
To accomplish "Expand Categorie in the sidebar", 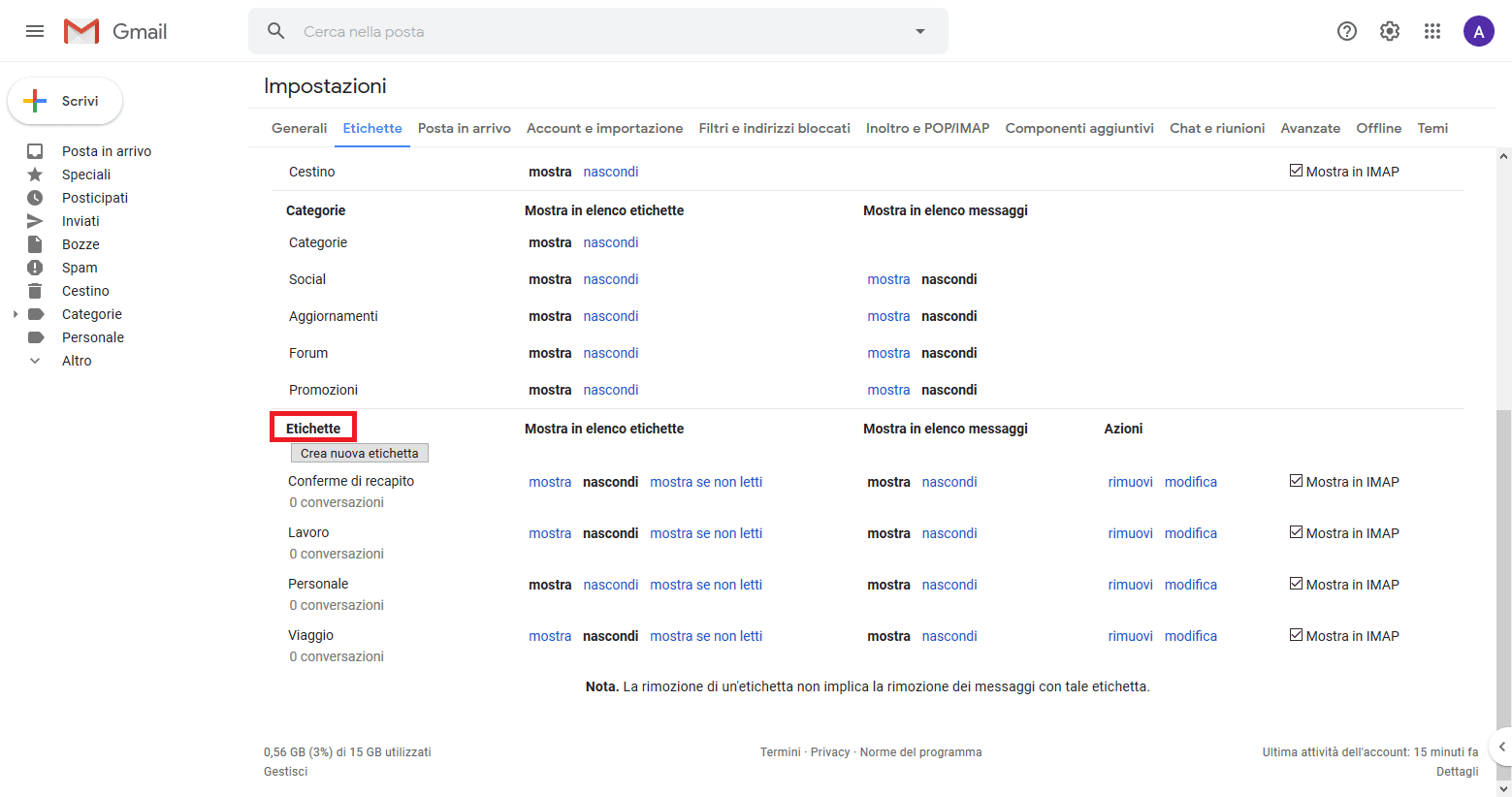I will (16, 314).
